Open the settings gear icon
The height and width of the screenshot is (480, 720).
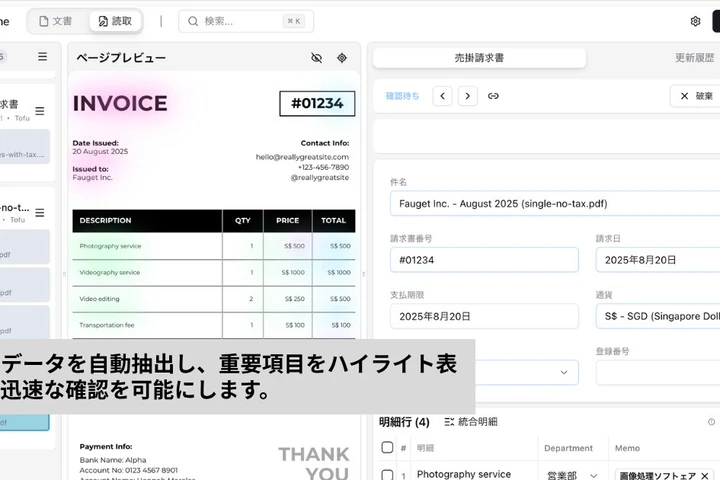coord(695,21)
